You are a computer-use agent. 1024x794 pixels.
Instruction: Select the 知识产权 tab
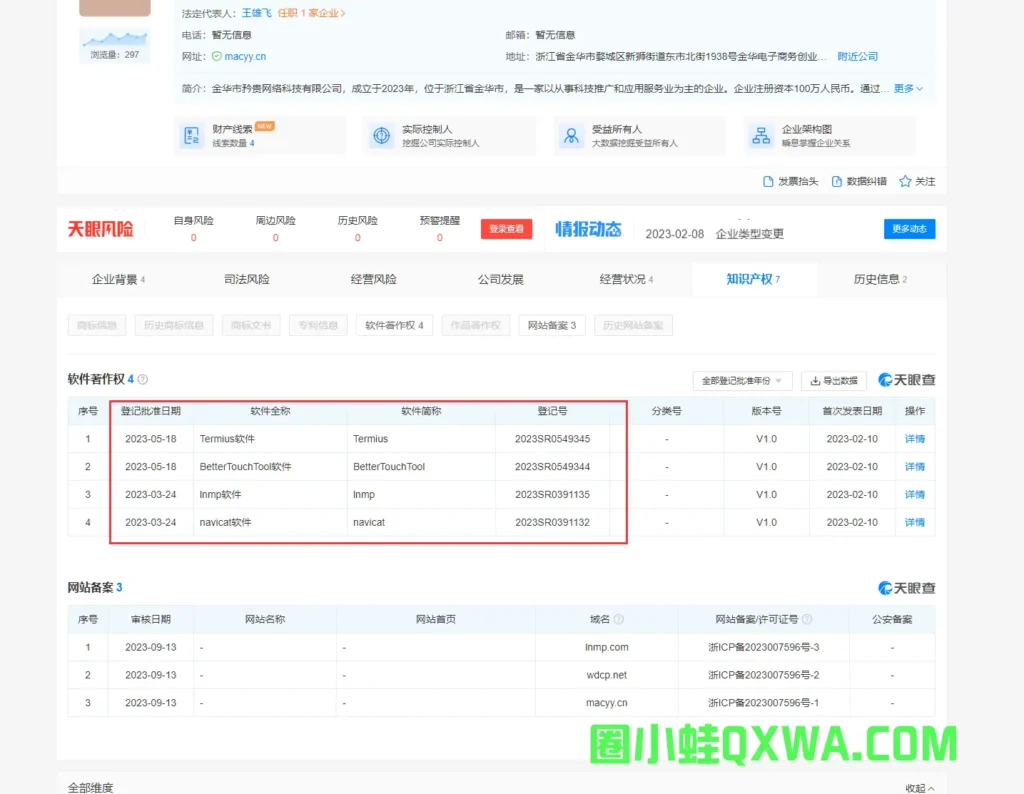click(x=754, y=279)
